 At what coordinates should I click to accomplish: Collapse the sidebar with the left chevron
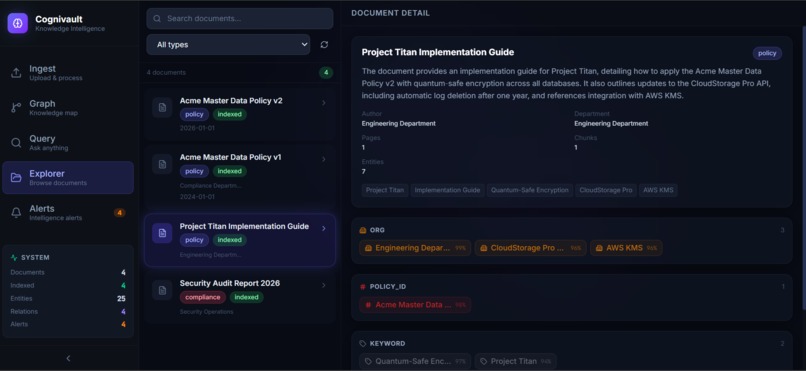pyautogui.click(x=68, y=358)
